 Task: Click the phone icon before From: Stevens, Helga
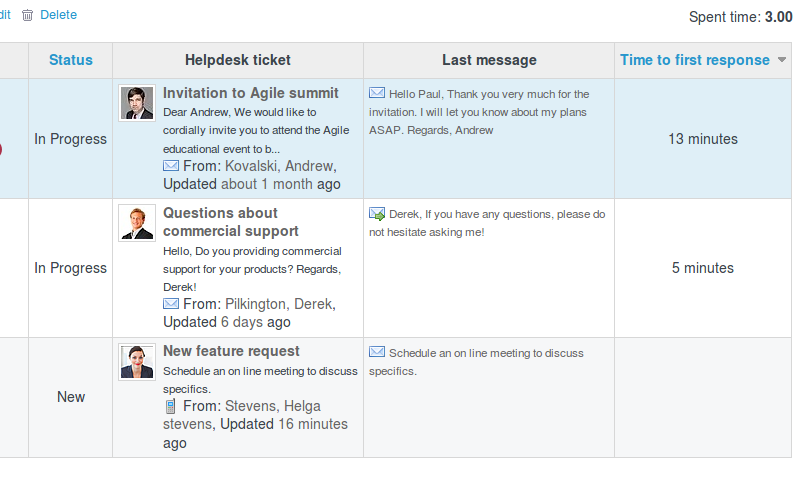click(x=170, y=407)
